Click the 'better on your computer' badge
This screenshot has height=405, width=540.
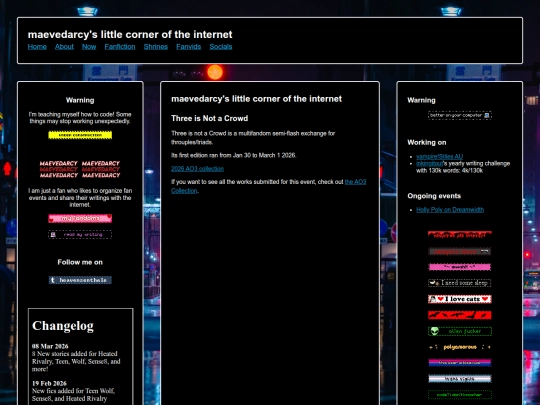click(x=460, y=115)
